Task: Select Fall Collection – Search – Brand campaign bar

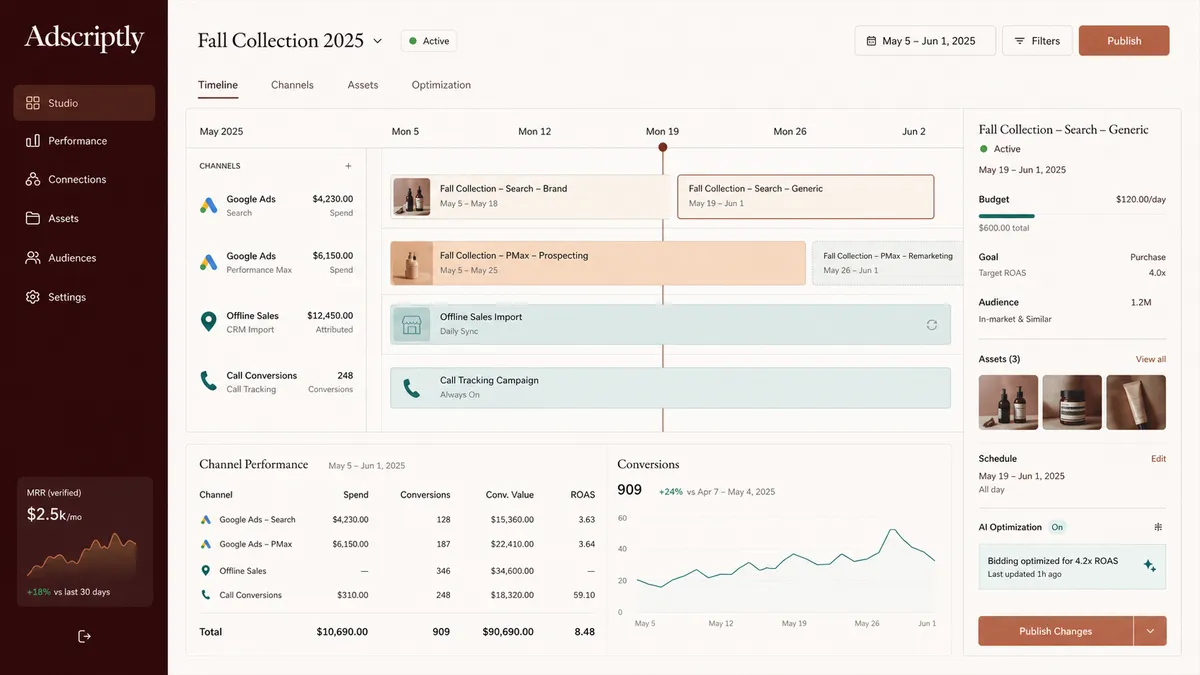Action: point(530,196)
